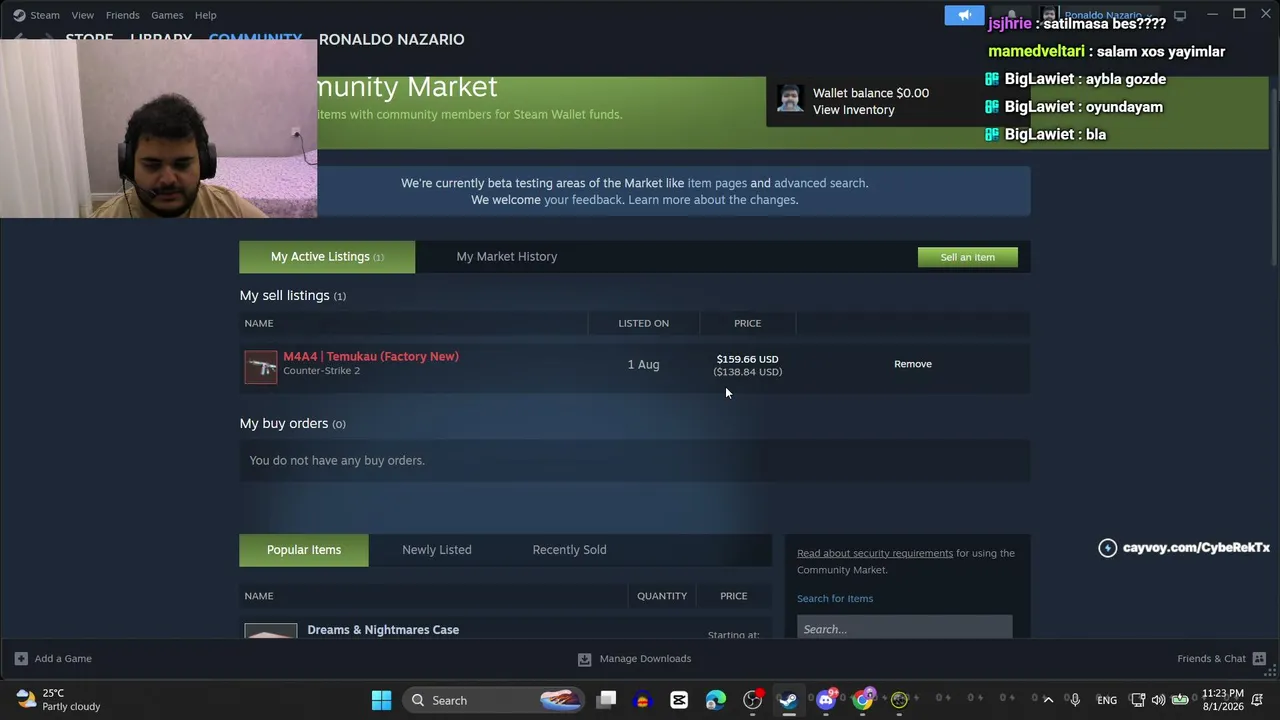The height and width of the screenshot is (720, 1280).
Task: Click the NAME column header in sell listings
Action: point(259,323)
